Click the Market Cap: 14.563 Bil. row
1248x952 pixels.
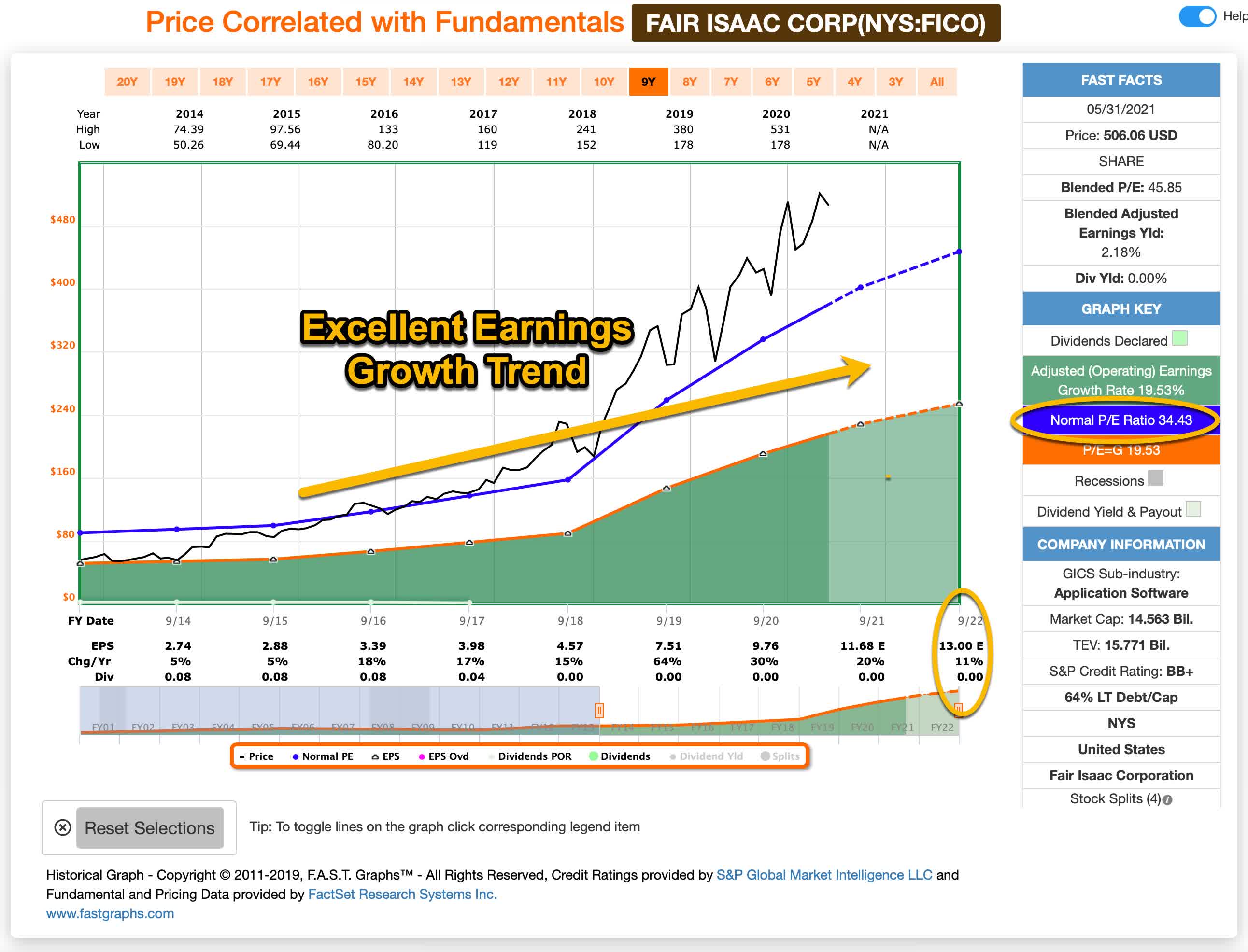pos(1121,619)
